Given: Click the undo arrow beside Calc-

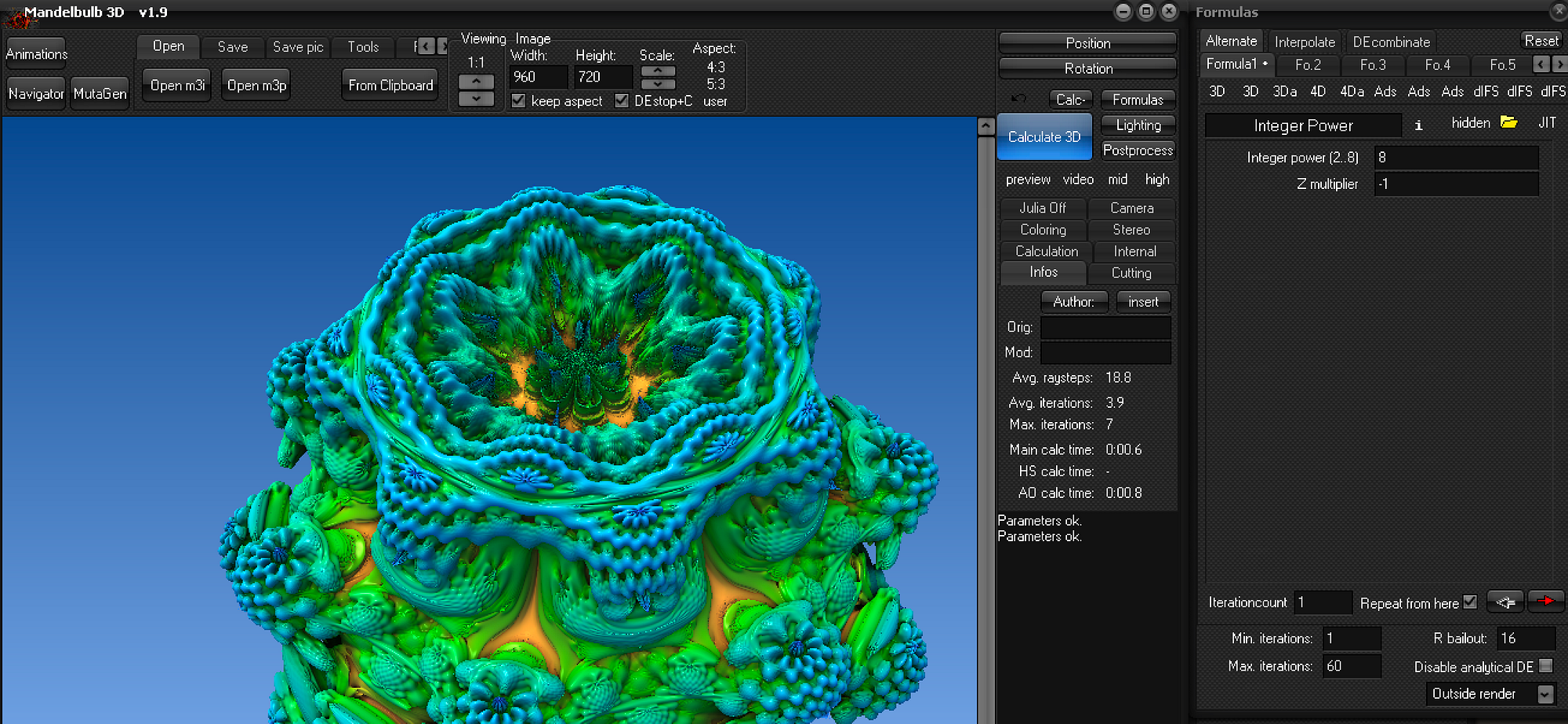Looking at the screenshot, I should [1018, 100].
